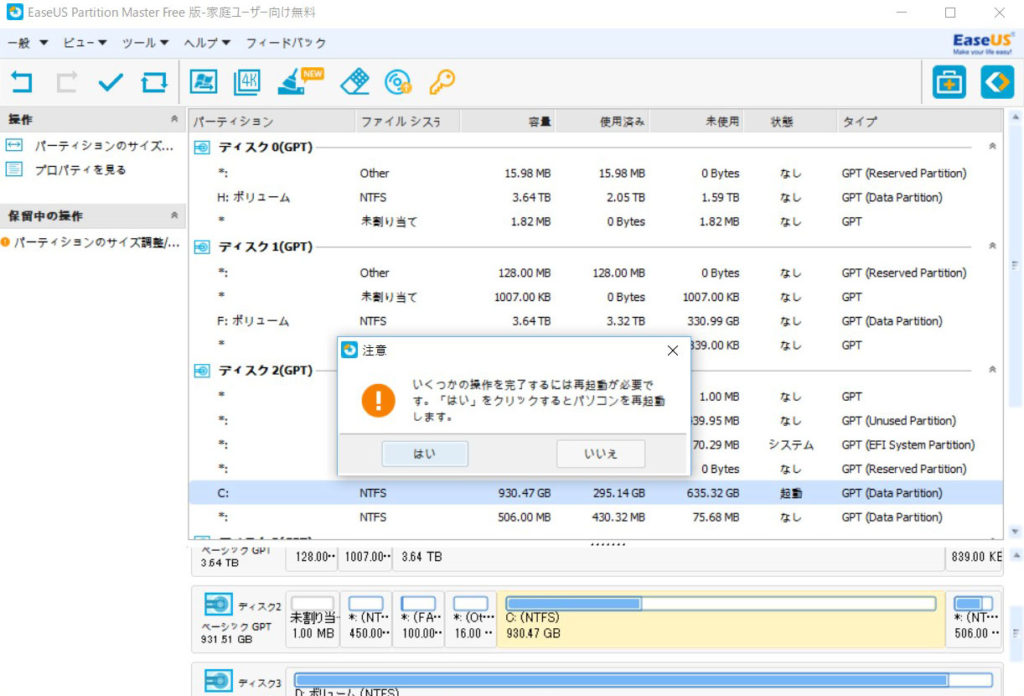Click the key license icon
The image size is (1024, 696).
coord(442,82)
